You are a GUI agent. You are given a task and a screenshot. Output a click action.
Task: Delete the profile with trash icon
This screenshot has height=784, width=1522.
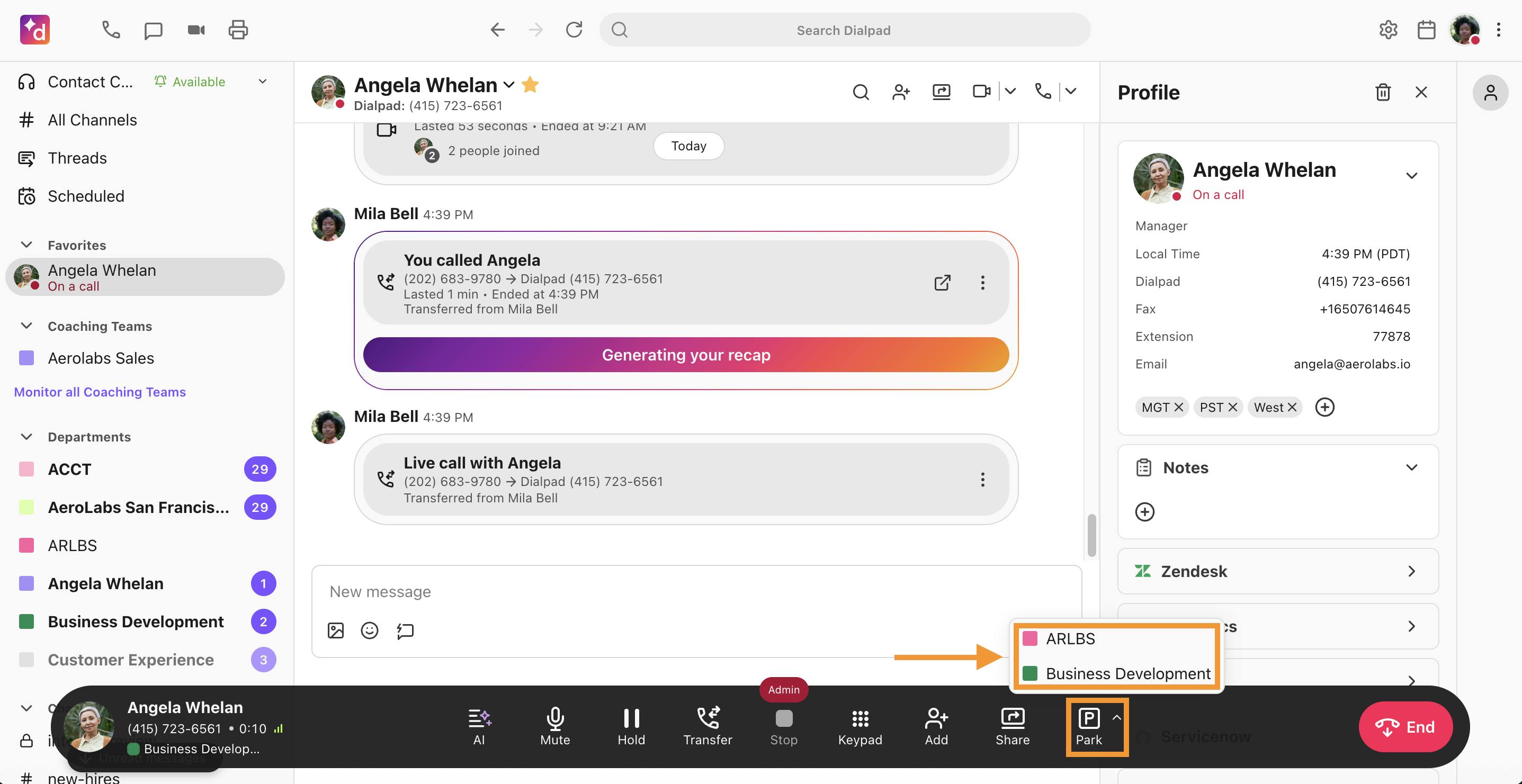tap(1383, 92)
